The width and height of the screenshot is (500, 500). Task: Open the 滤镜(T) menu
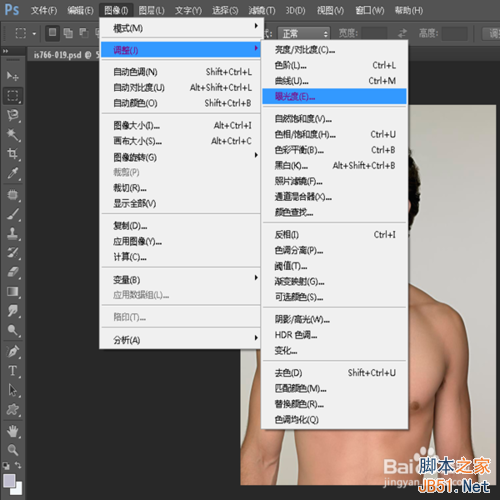(262, 11)
